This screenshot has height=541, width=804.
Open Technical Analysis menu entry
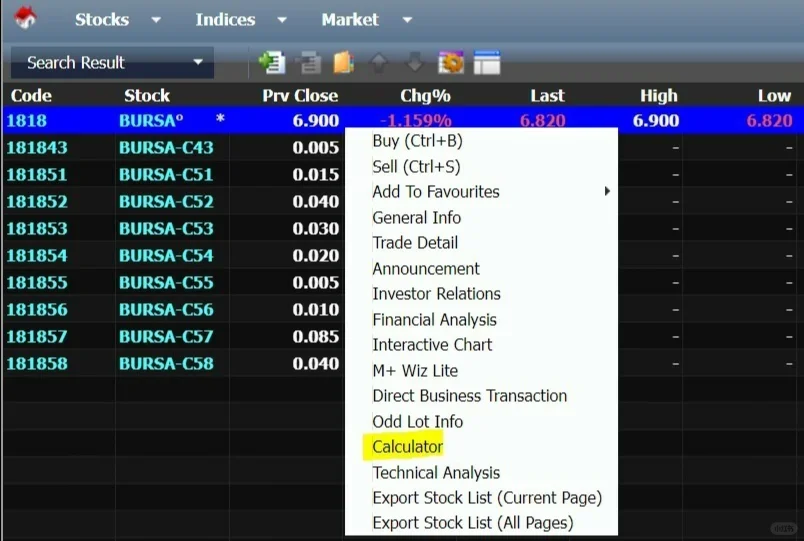436,472
